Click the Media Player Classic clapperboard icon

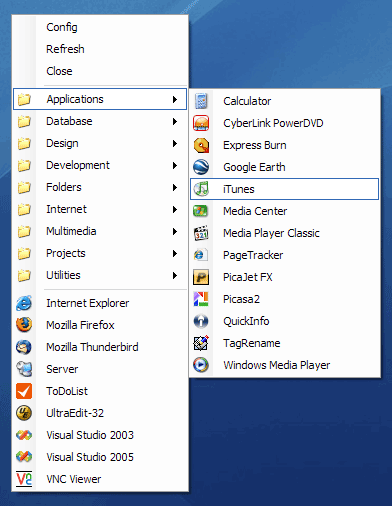[x=201, y=233]
